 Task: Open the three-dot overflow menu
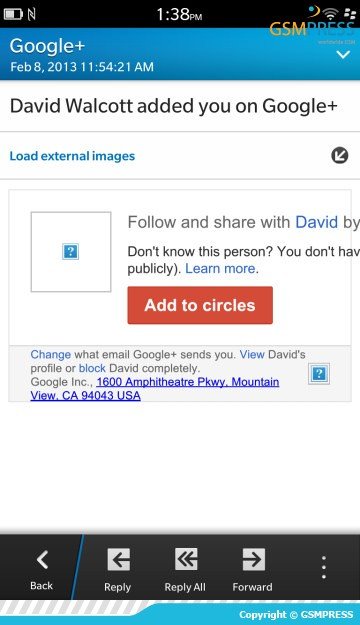[x=324, y=567]
